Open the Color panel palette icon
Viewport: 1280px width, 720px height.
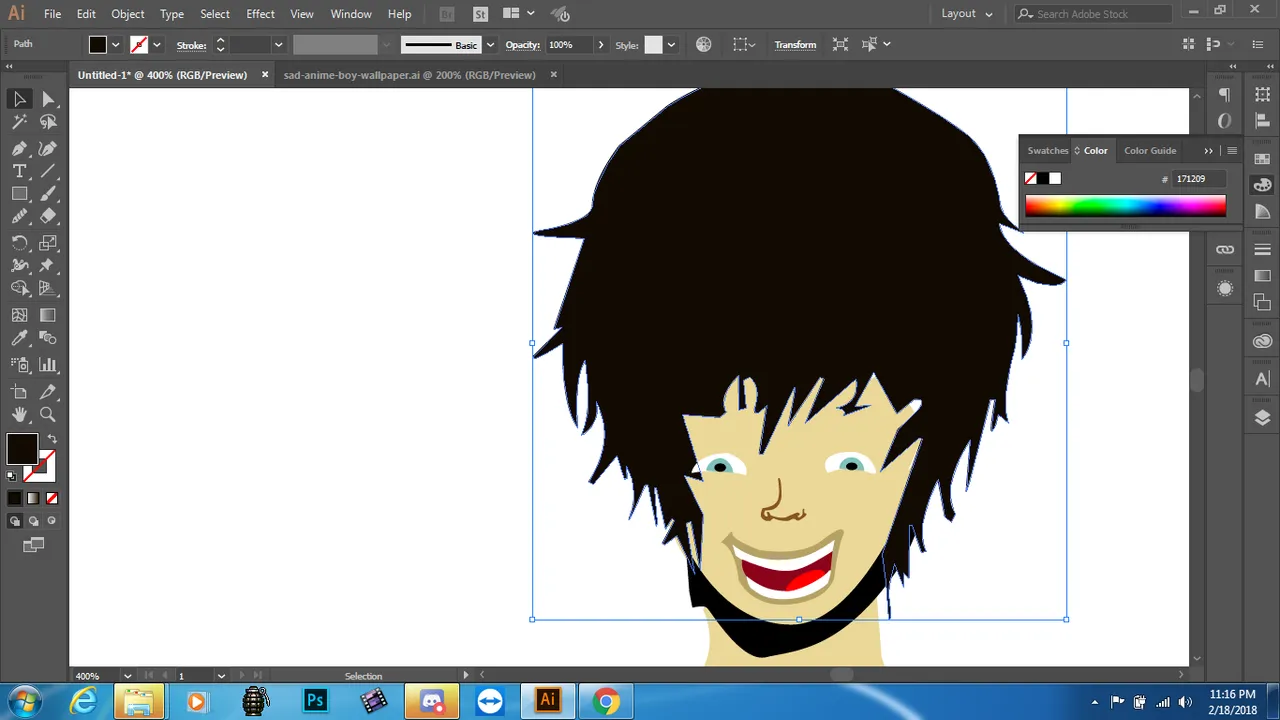(1262, 185)
